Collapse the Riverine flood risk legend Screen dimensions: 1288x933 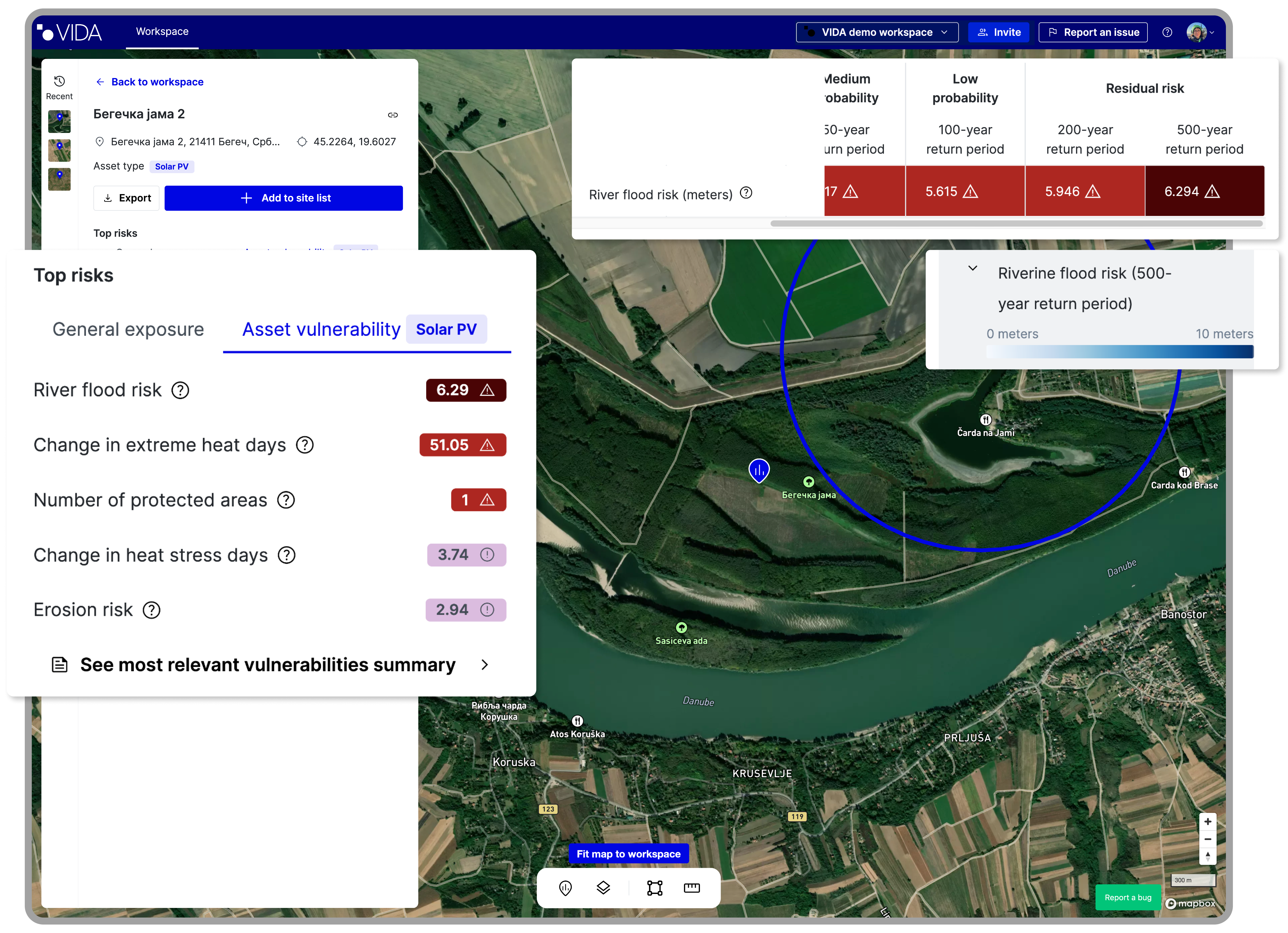click(x=973, y=268)
